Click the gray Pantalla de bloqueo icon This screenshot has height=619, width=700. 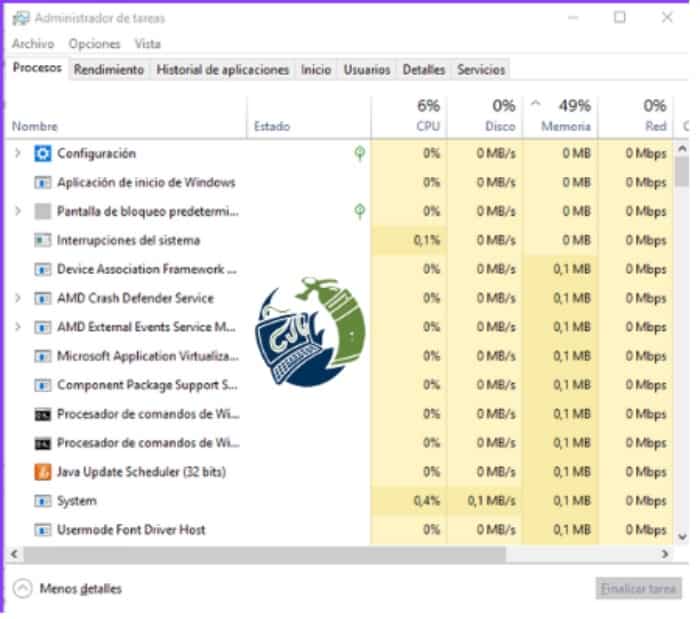click(43, 212)
